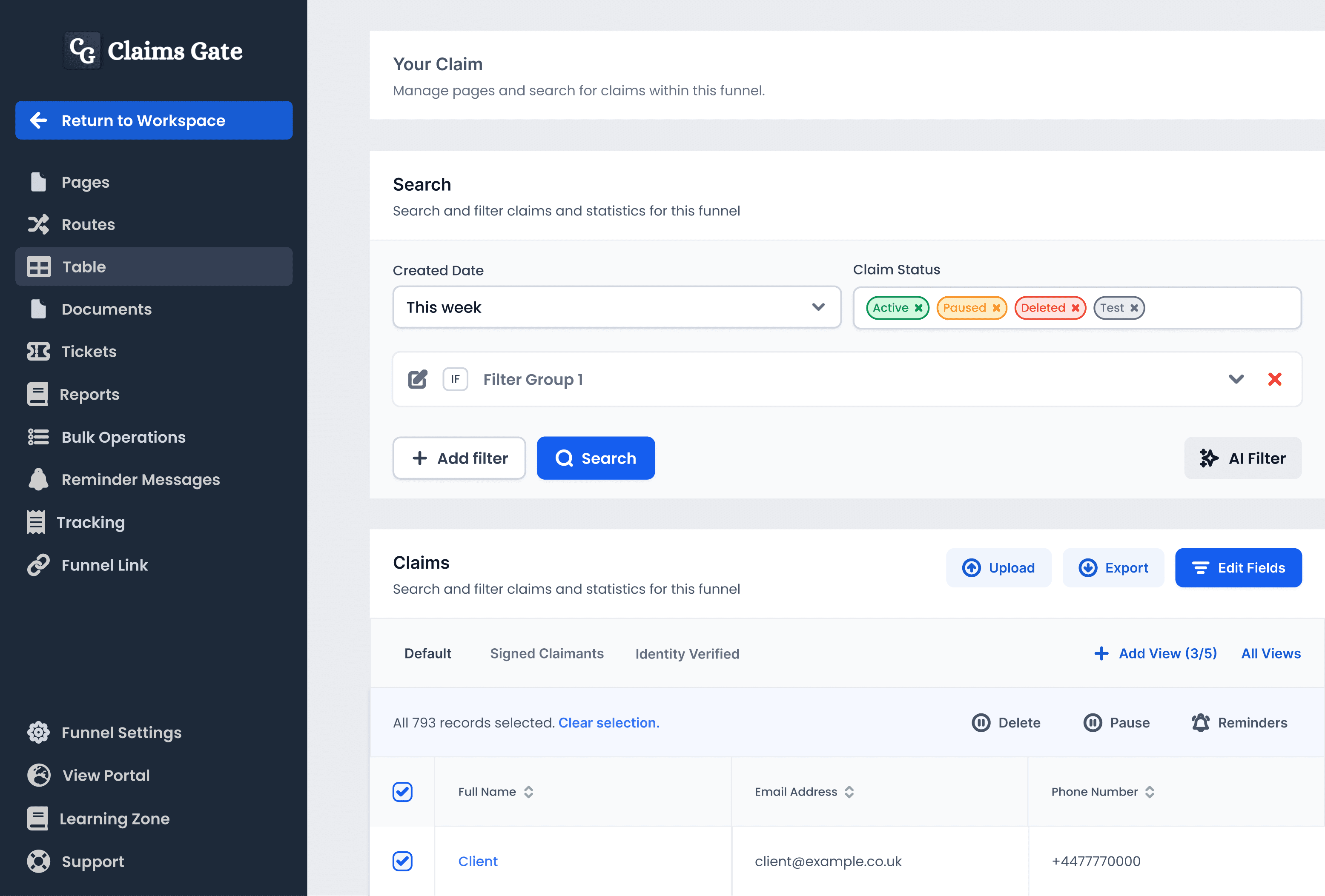The image size is (1325, 896).
Task: Toggle the select-all header checkbox
Action: 402,792
